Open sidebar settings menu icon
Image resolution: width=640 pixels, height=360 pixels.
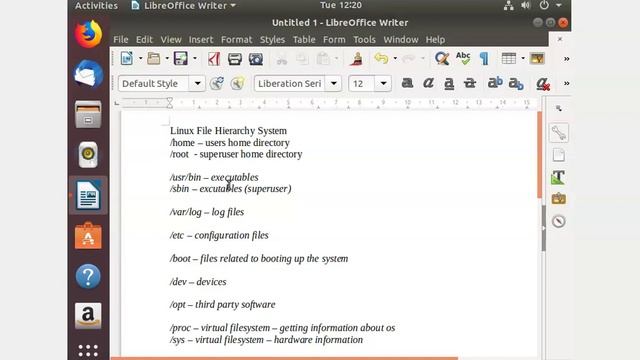559,108
